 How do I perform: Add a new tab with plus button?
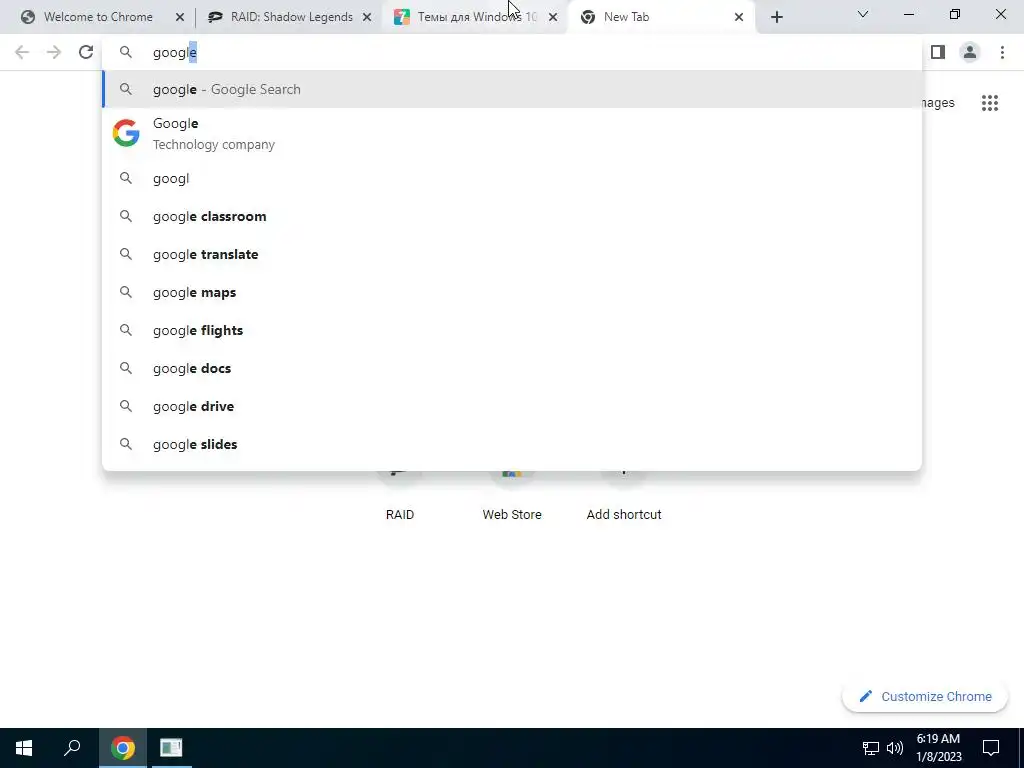[776, 18]
